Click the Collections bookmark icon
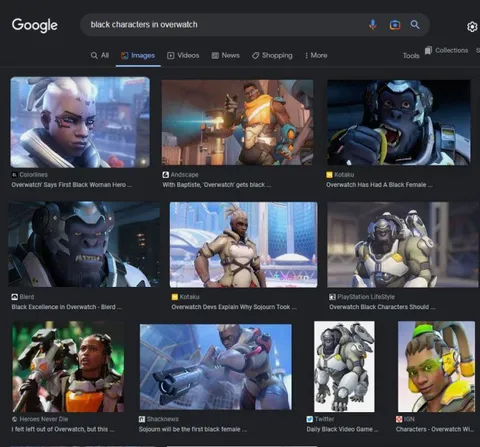 pyautogui.click(x=428, y=50)
